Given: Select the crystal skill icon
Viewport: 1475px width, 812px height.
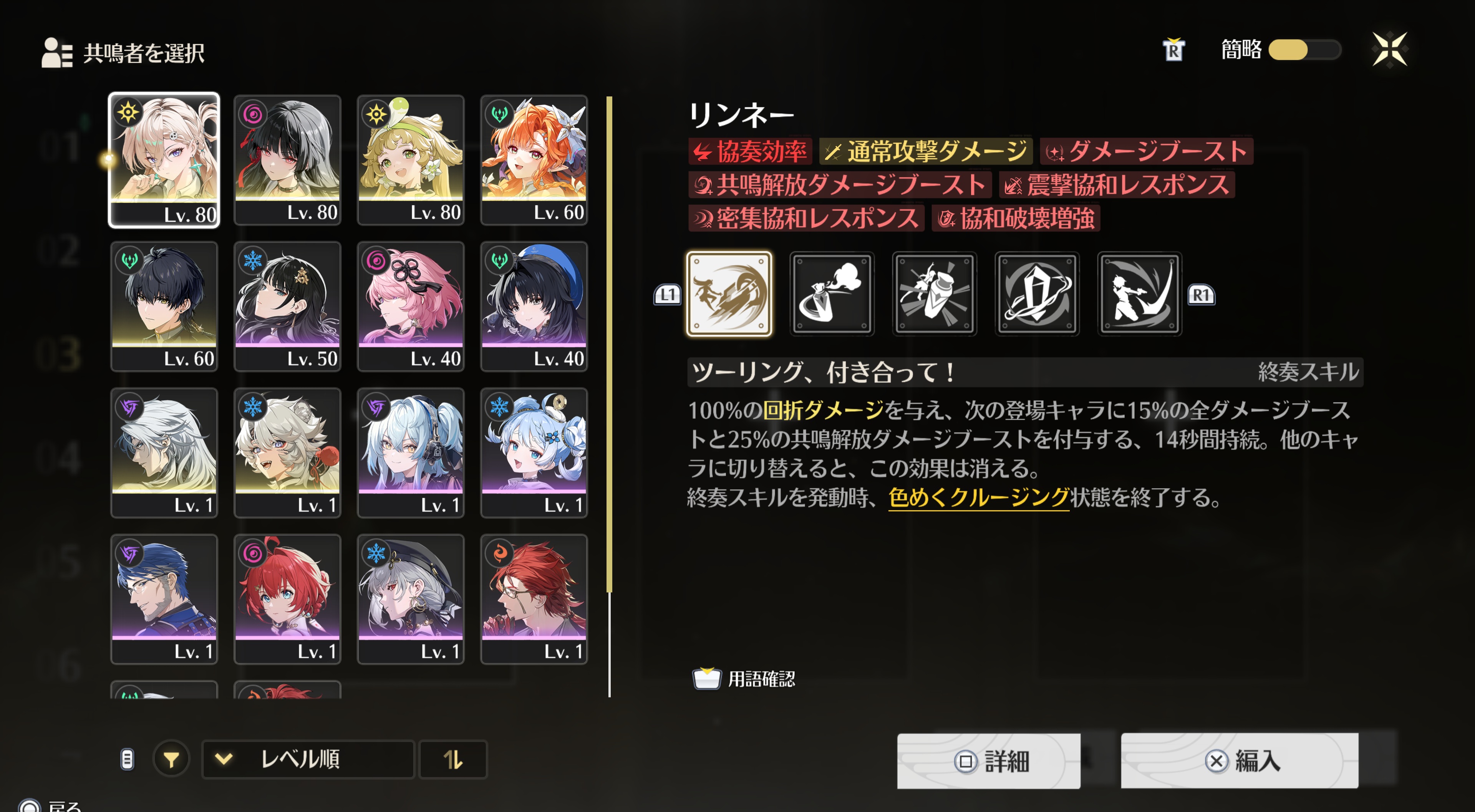Looking at the screenshot, I should (1037, 294).
